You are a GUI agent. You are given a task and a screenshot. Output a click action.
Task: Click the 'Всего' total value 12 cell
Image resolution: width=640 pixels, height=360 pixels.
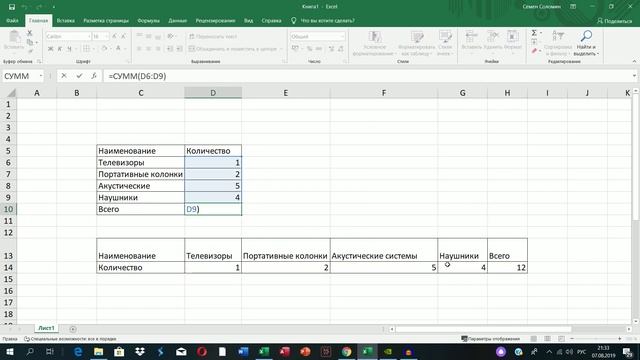pos(507,267)
